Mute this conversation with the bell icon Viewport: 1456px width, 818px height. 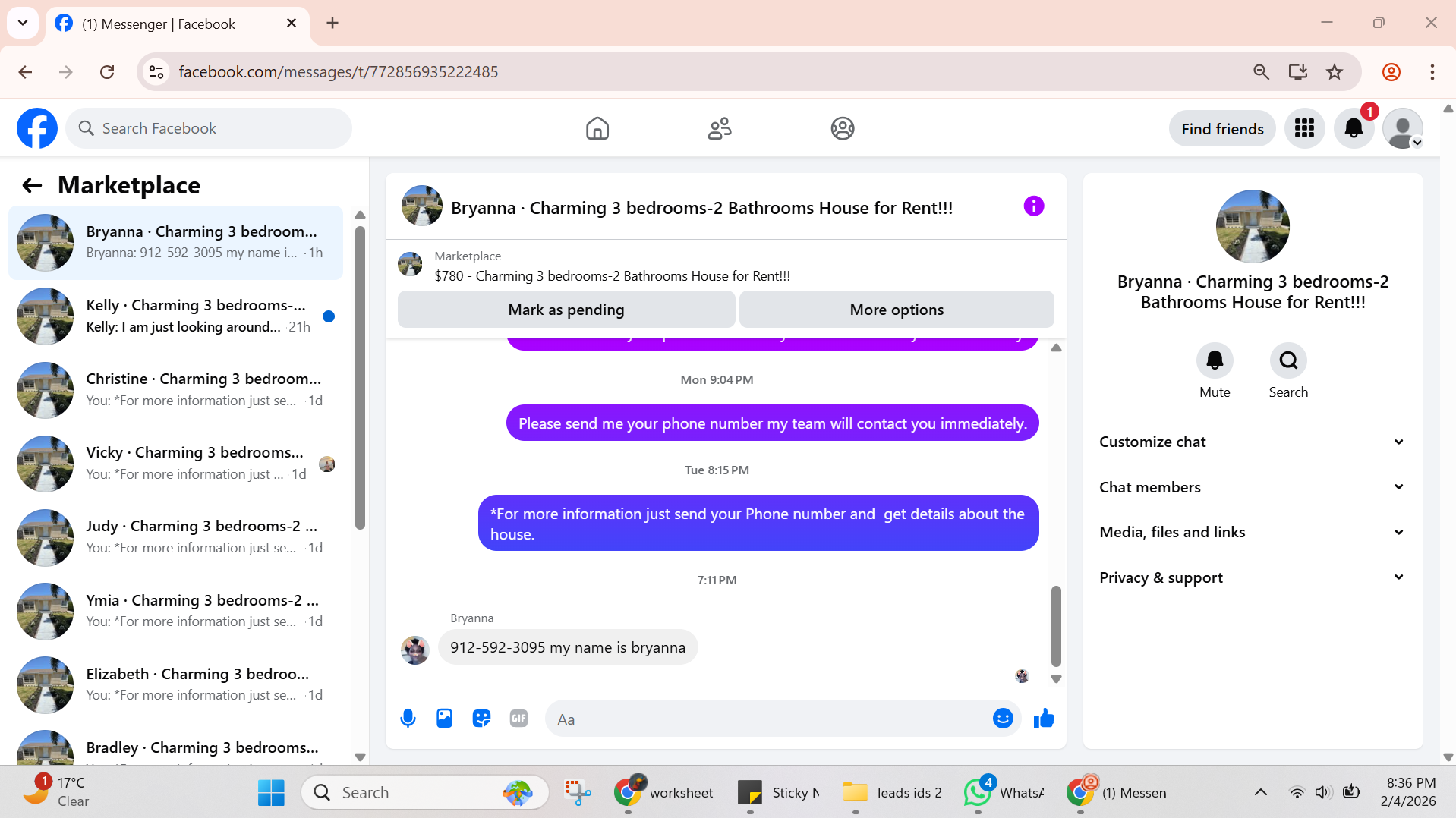pos(1215,360)
